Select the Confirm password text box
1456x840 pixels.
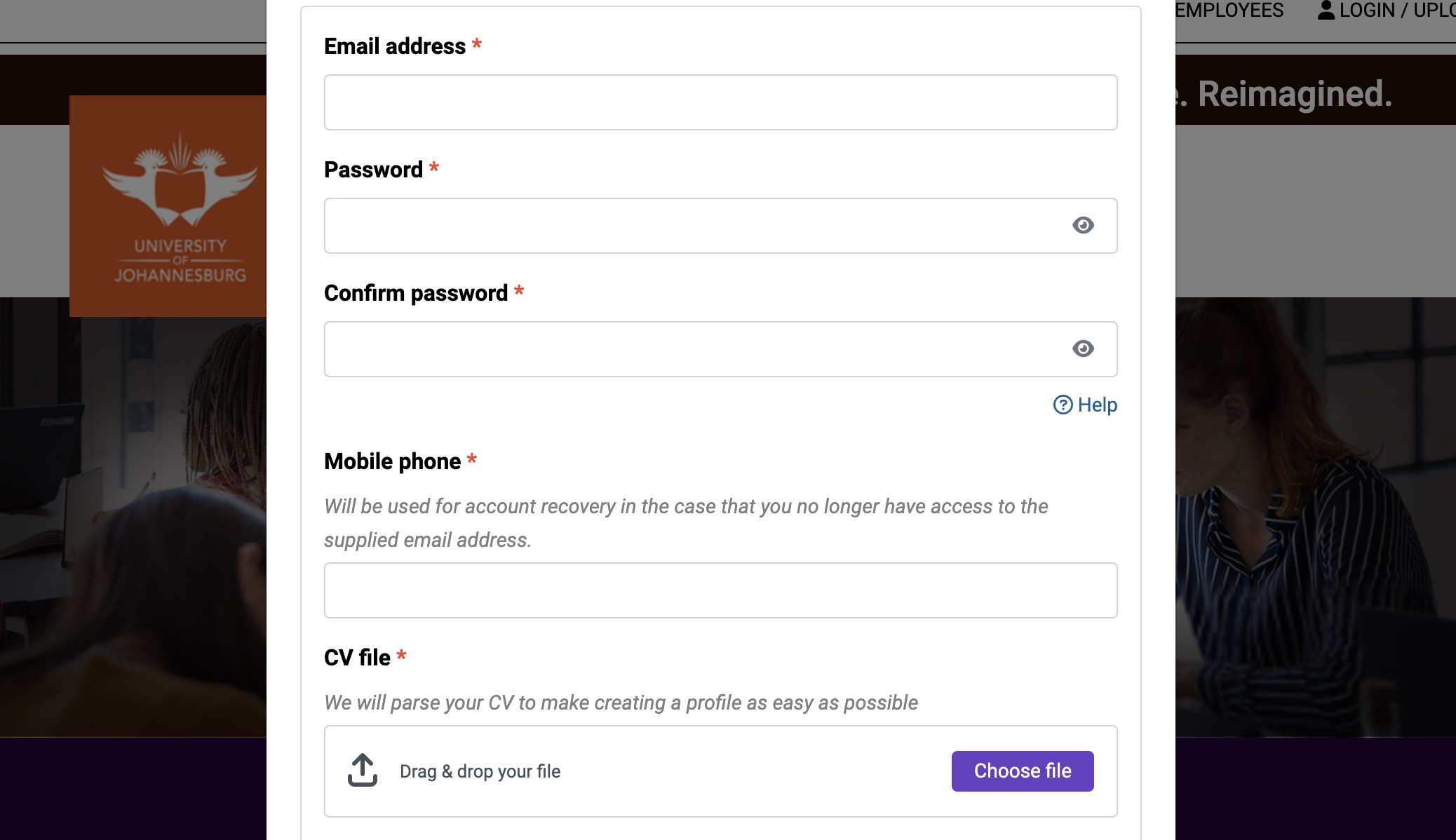pos(694,349)
